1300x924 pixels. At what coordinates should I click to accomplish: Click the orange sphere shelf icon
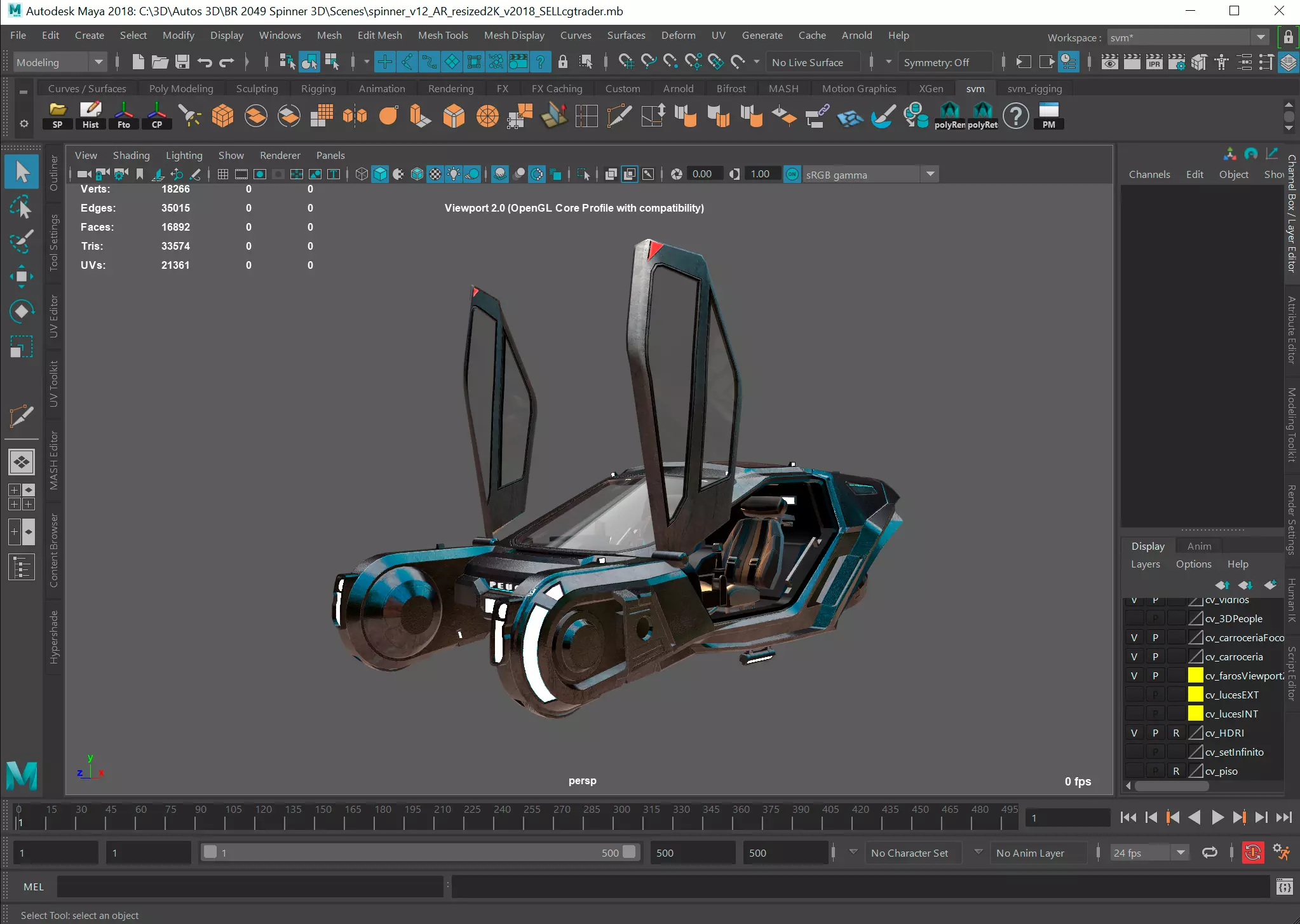click(x=388, y=116)
